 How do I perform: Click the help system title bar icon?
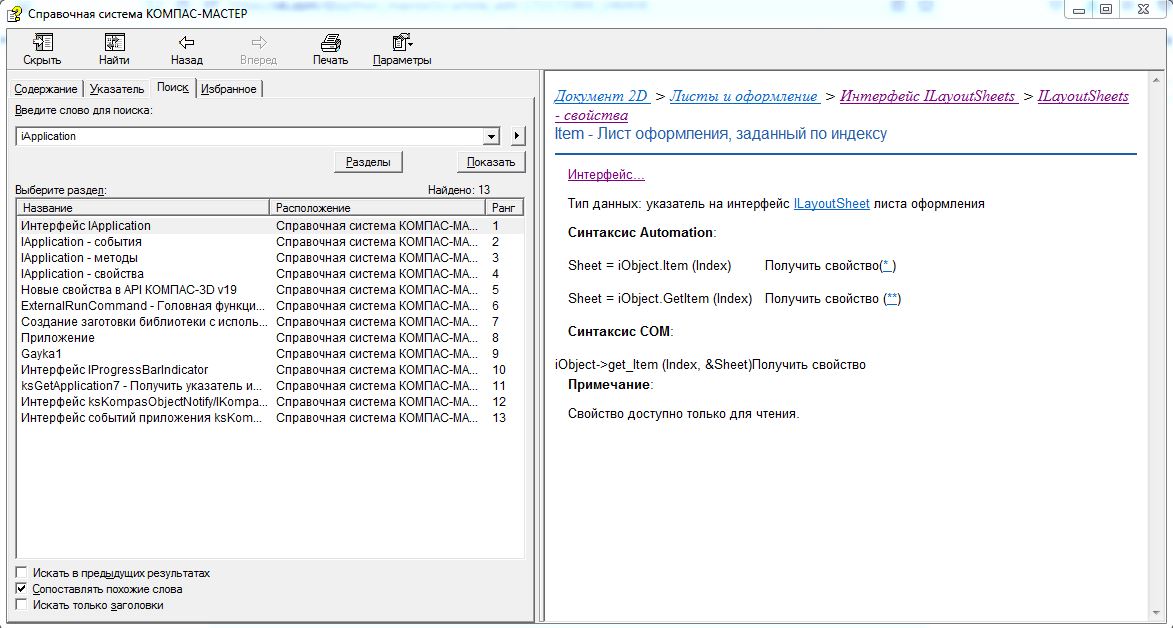(13, 13)
